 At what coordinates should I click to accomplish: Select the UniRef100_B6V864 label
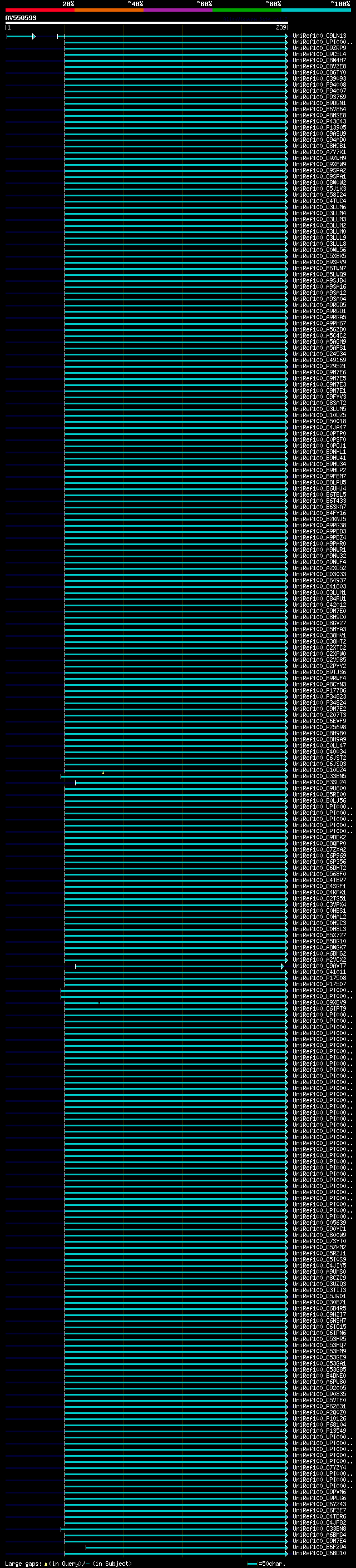click(x=319, y=109)
